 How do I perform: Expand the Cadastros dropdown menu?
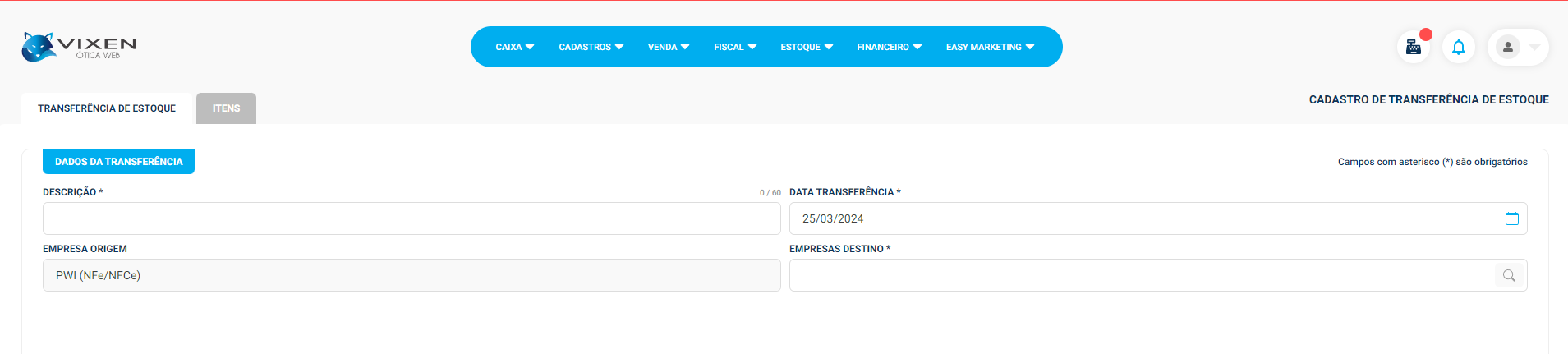click(591, 47)
